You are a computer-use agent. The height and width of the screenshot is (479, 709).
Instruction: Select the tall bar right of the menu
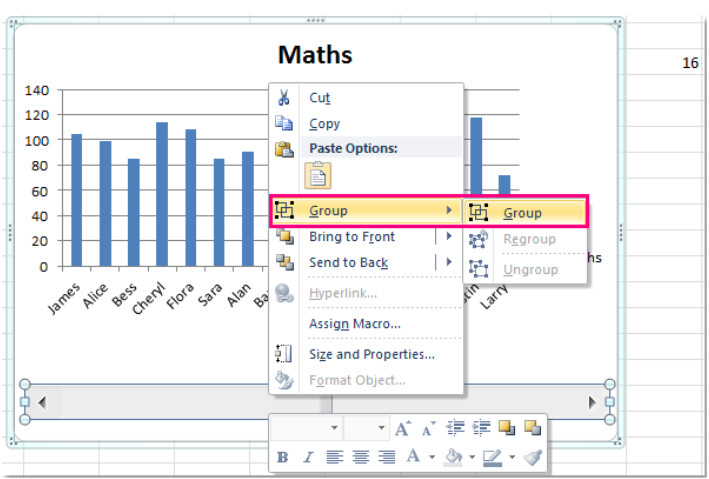pos(476,155)
